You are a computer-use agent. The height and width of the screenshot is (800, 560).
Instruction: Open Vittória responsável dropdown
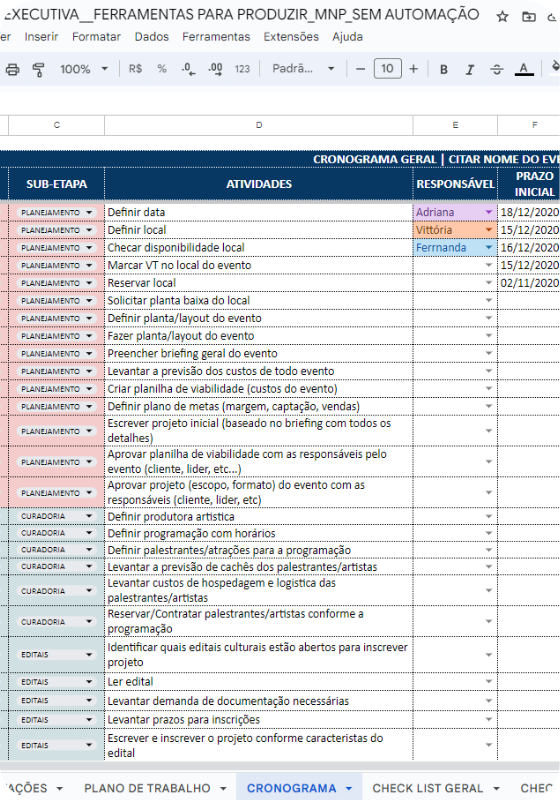pyautogui.click(x=489, y=230)
